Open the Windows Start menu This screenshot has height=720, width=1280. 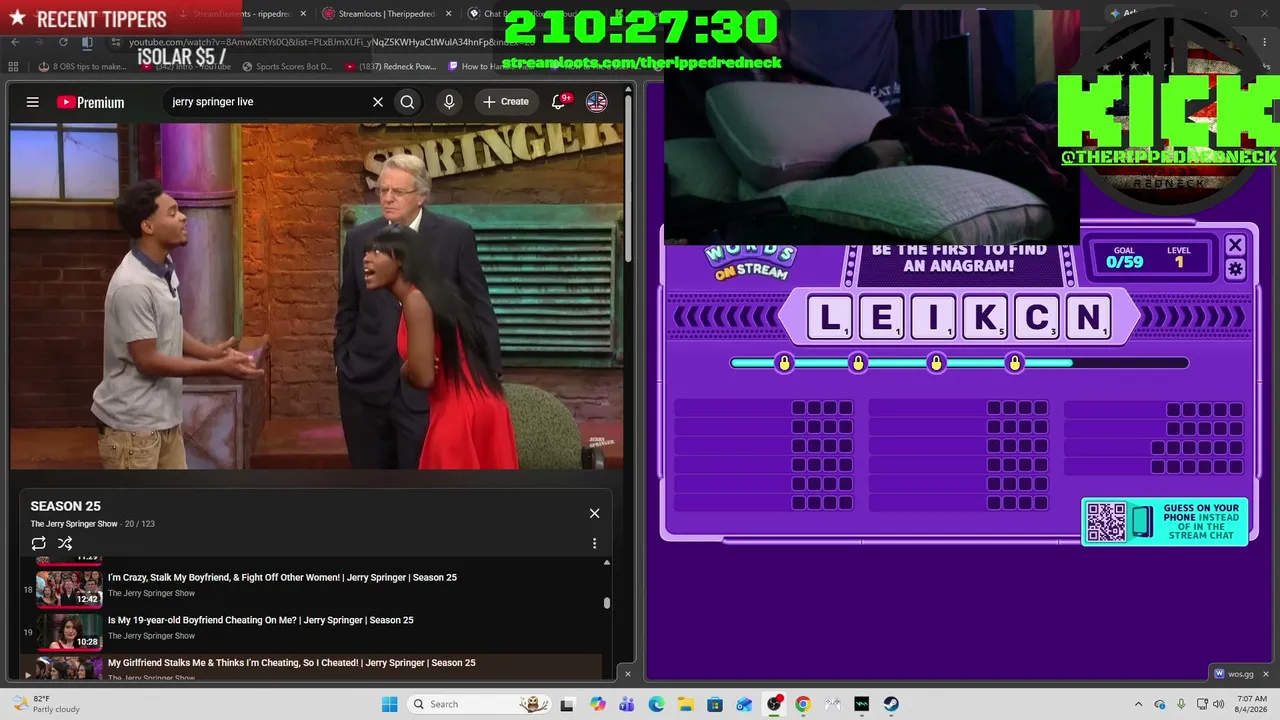click(390, 704)
